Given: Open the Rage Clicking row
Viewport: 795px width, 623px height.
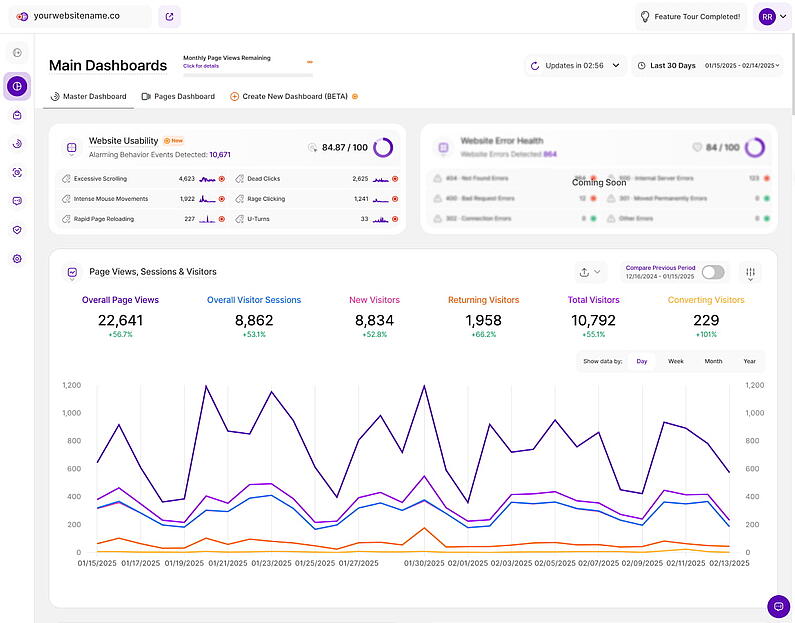Looking at the screenshot, I should [317, 199].
